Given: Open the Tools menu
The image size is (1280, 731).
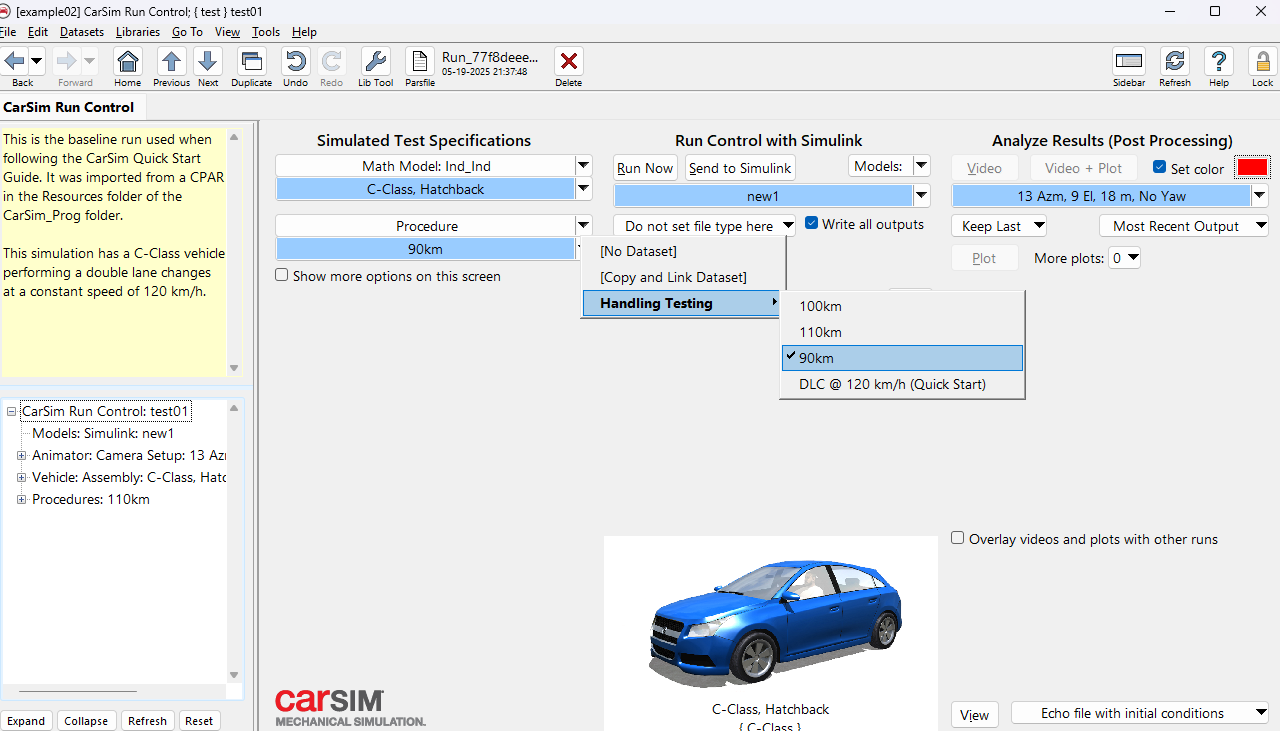Looking at the screenshot, I should coord(266,32).
